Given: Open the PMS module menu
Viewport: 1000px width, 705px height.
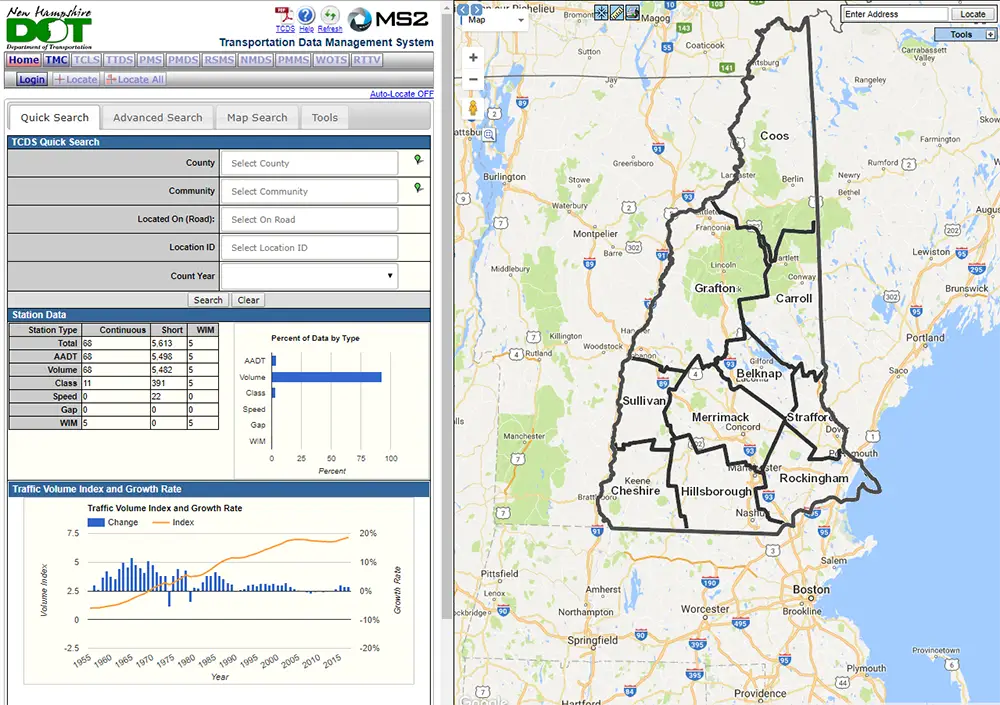Looking at the screenshot, I should click(150, 60).
